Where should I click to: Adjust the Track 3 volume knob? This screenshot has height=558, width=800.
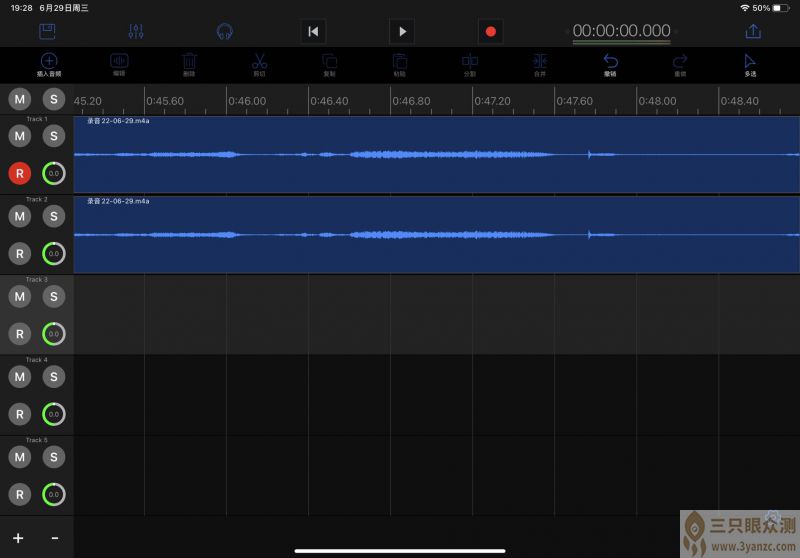point(54,334)
